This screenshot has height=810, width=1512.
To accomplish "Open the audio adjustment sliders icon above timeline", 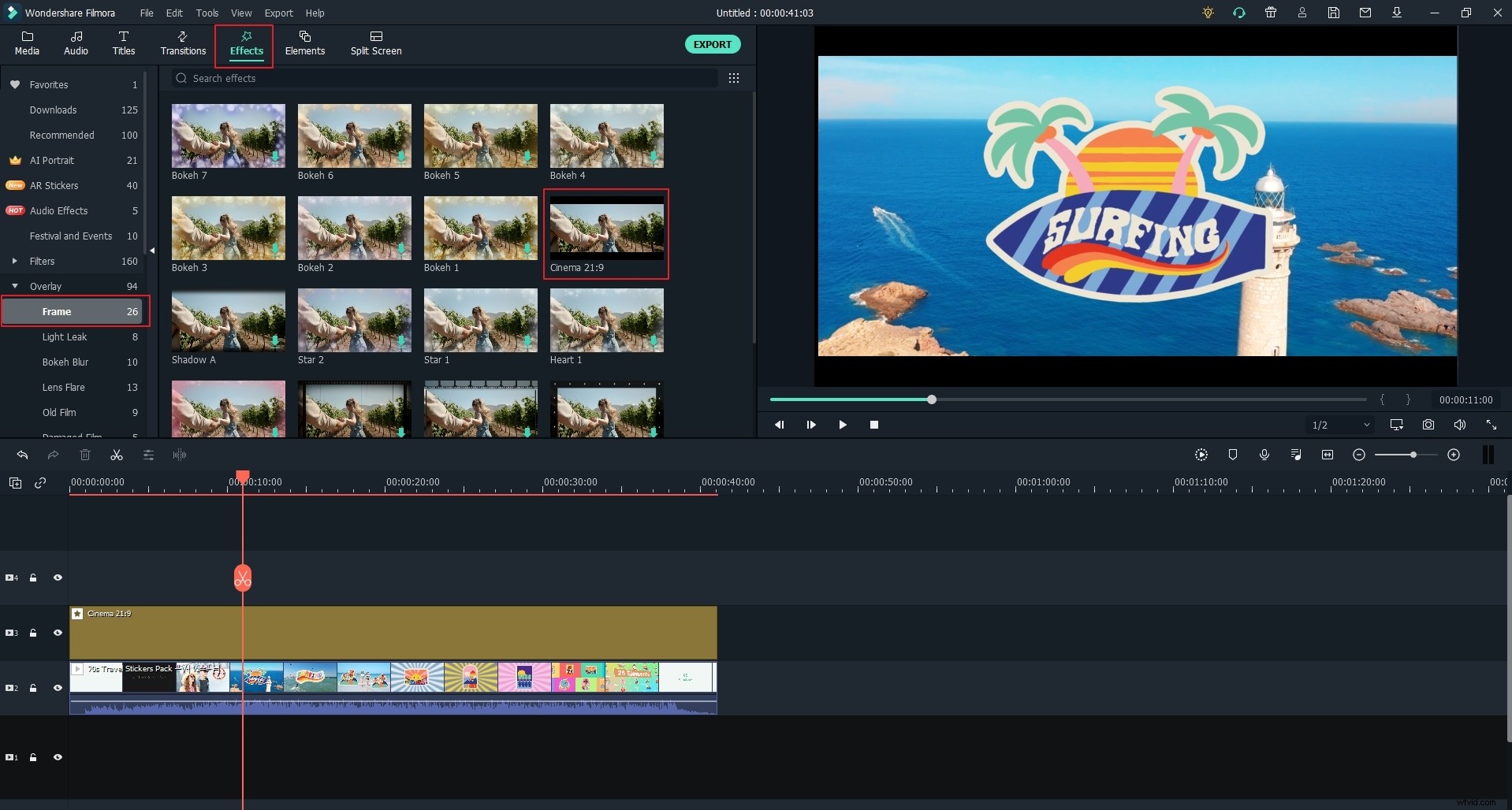I will [148, 455].
